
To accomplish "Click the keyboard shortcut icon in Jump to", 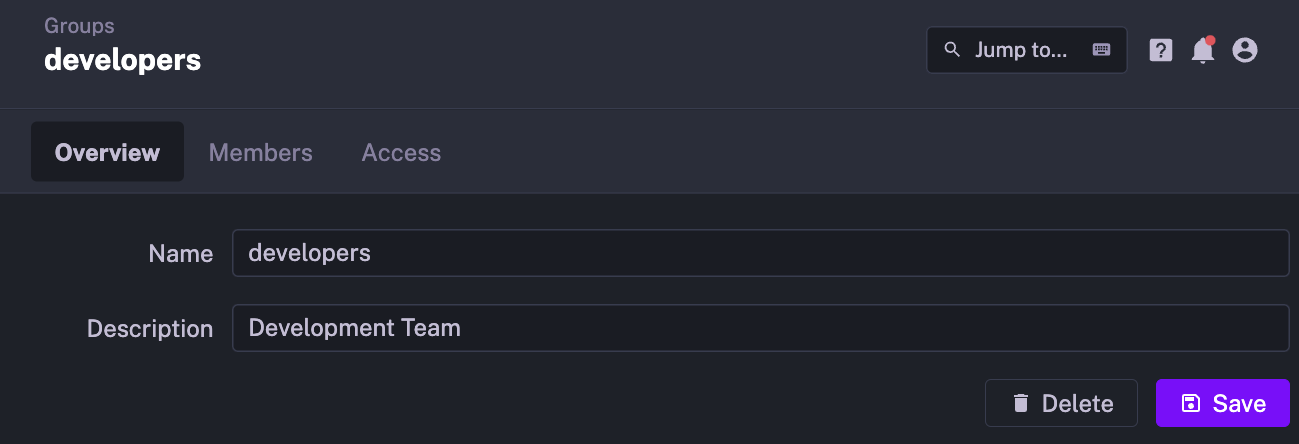I will pyautogui.click(x=1101, y=50).
